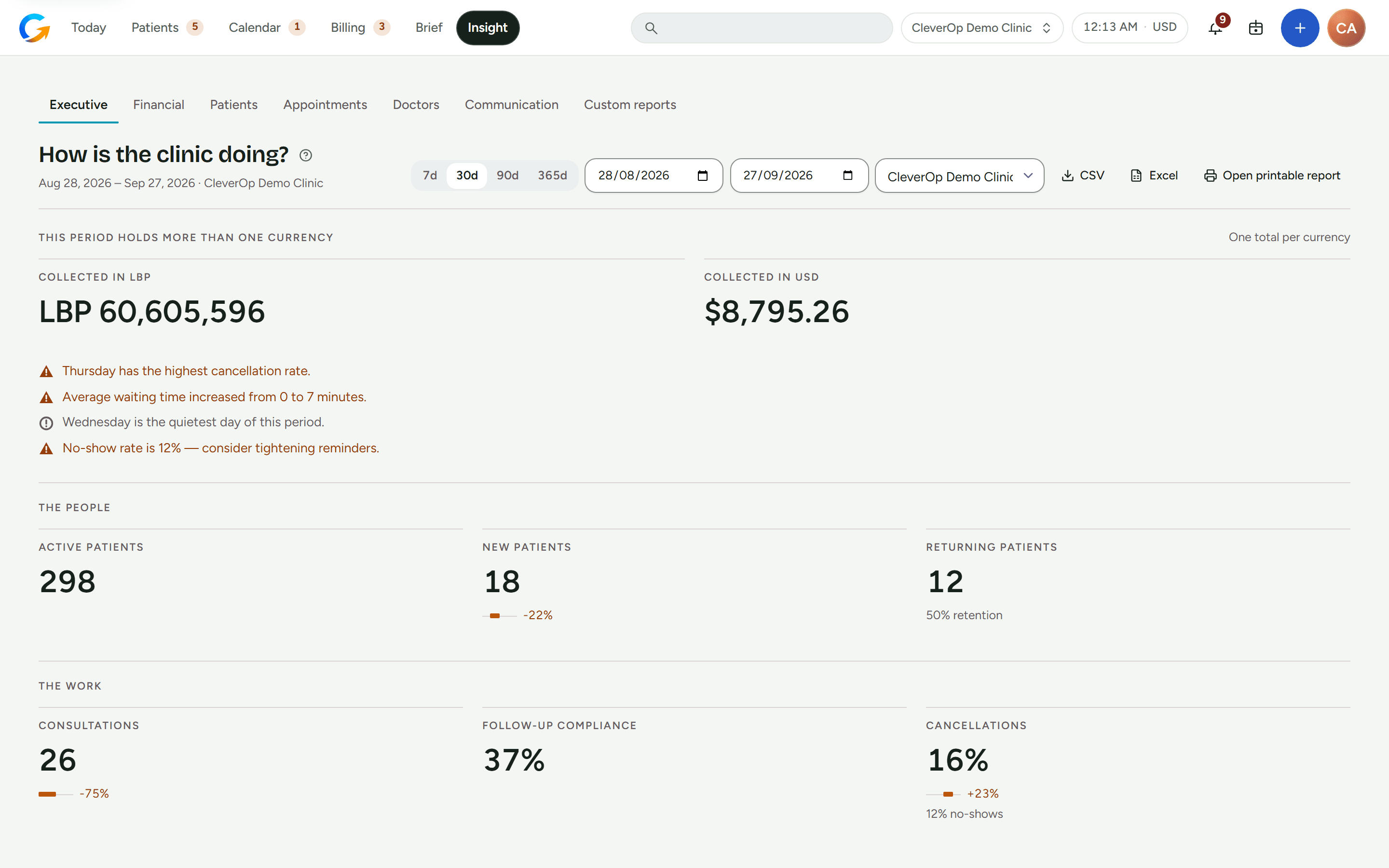Click the search input field
The width and height of the screenshot is (1389, 868).
pos(762,28)
